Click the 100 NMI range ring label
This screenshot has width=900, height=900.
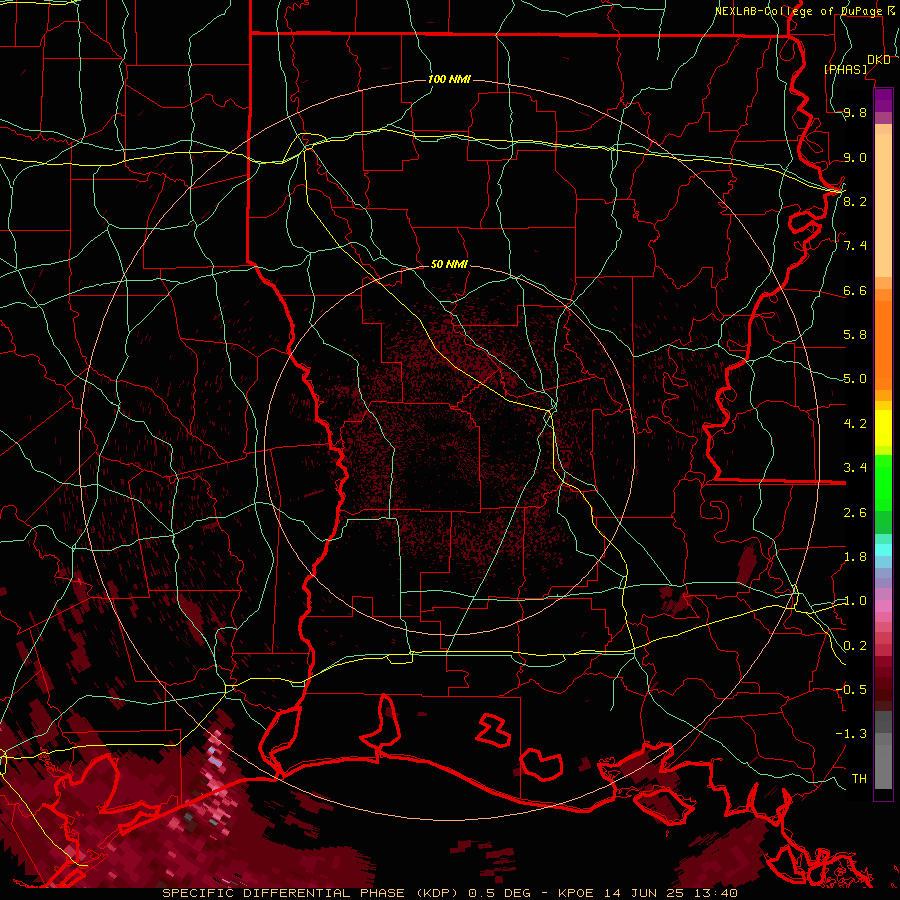(449, 79)
